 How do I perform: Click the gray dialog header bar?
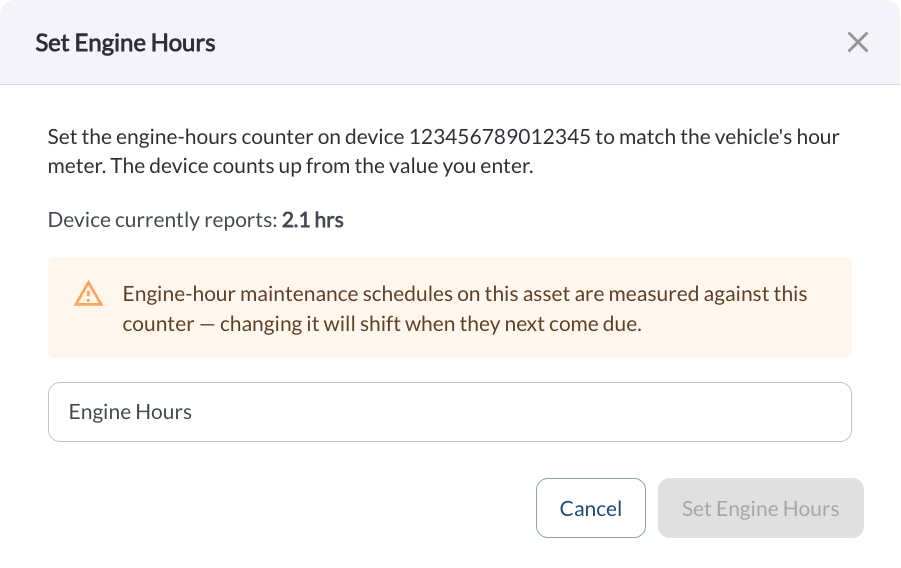[449, 42]
